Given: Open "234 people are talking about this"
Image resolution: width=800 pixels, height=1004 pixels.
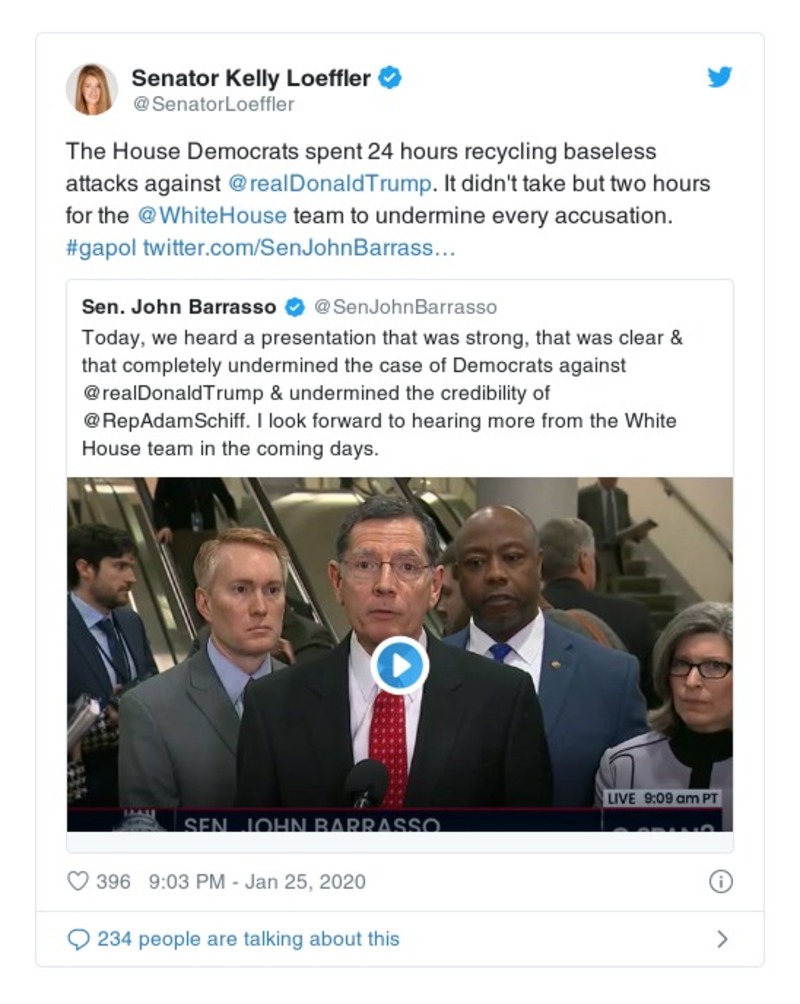Looking at the screenshot, I should (x=248, y=939).
